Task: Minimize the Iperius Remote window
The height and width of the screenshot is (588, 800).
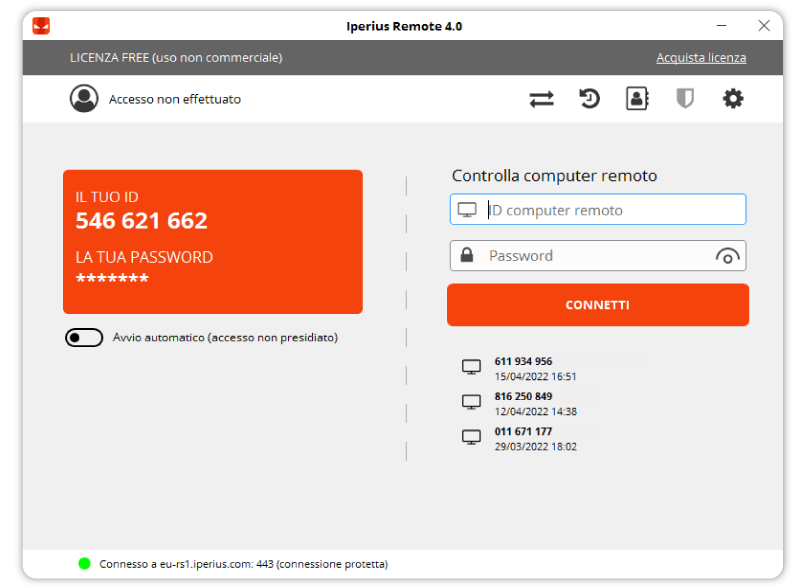Action: pos(721,26)
